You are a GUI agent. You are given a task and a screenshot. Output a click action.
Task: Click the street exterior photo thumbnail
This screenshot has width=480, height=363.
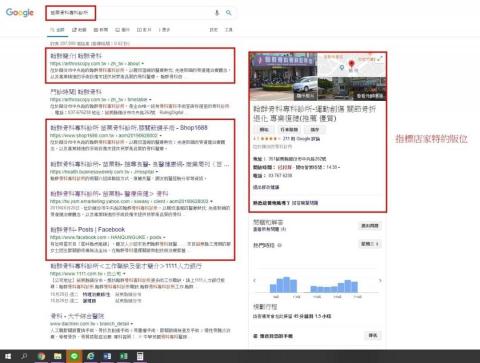pos(352,89)
